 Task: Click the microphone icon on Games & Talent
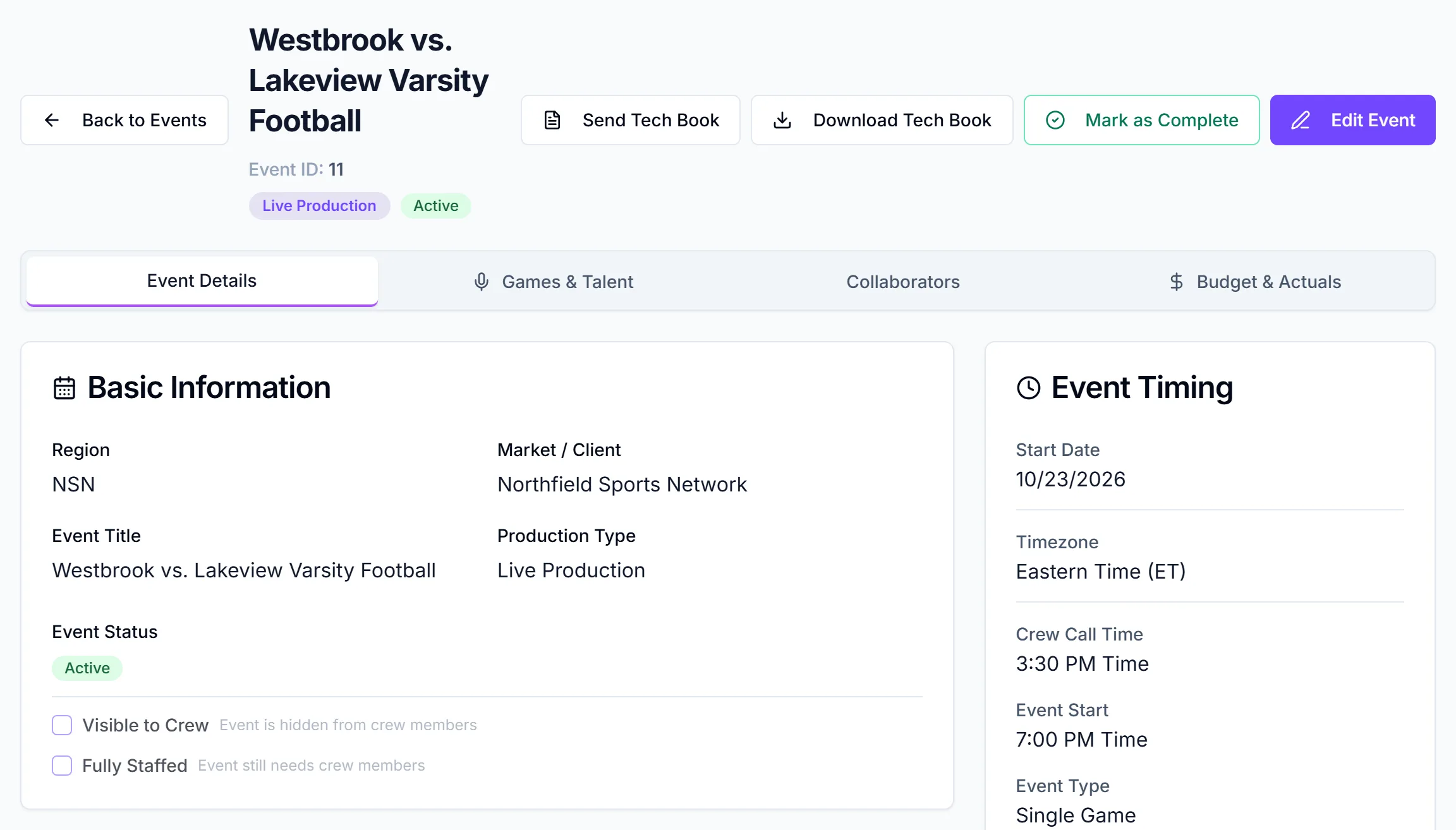click(x=482, y=282)
